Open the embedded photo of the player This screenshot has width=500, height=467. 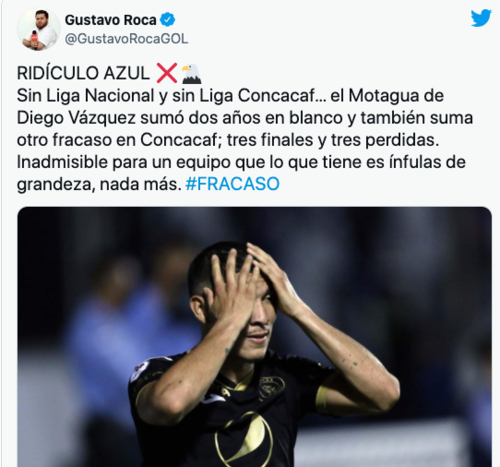[254, 337]
